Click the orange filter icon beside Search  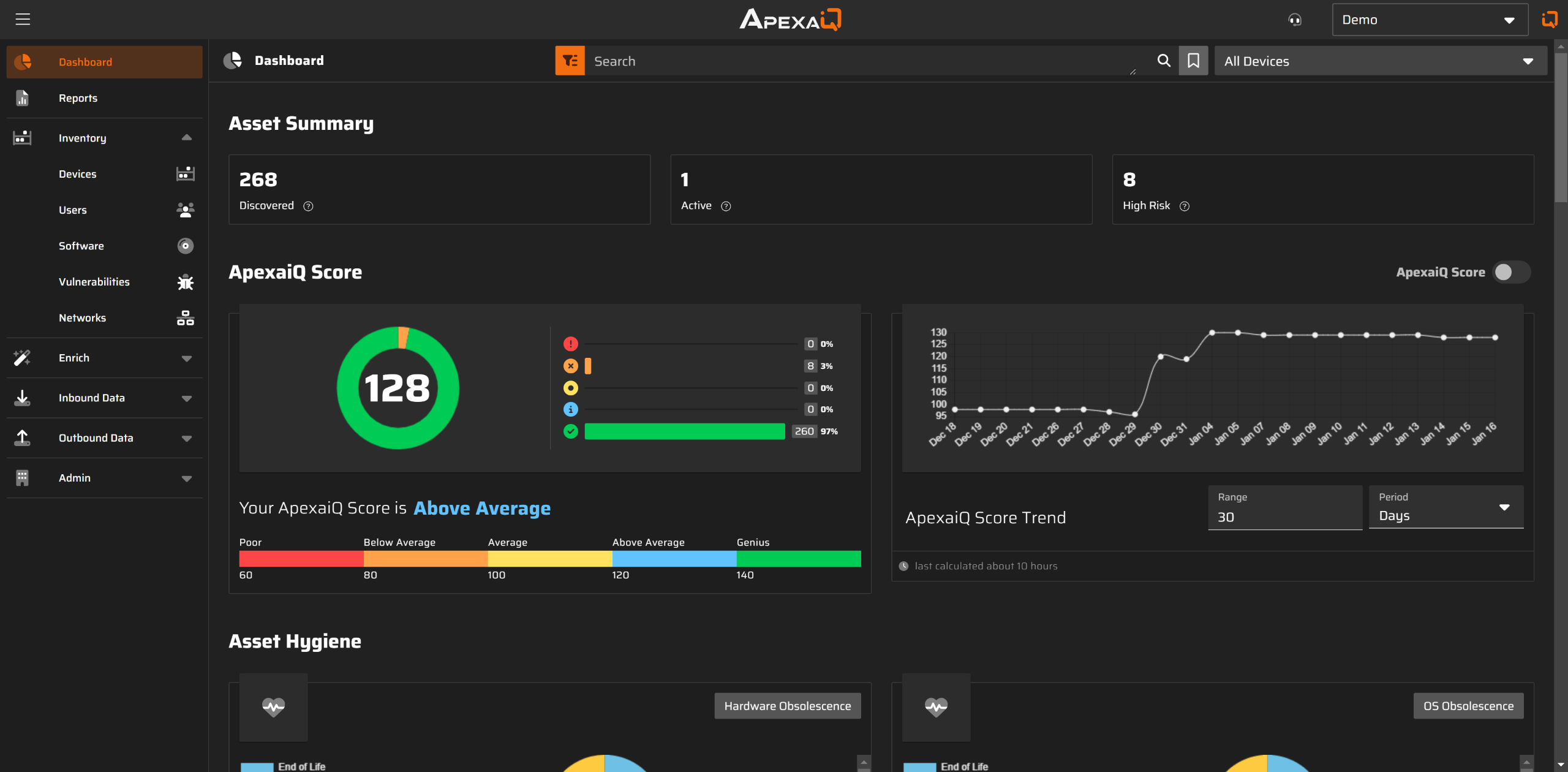(570, 61)
